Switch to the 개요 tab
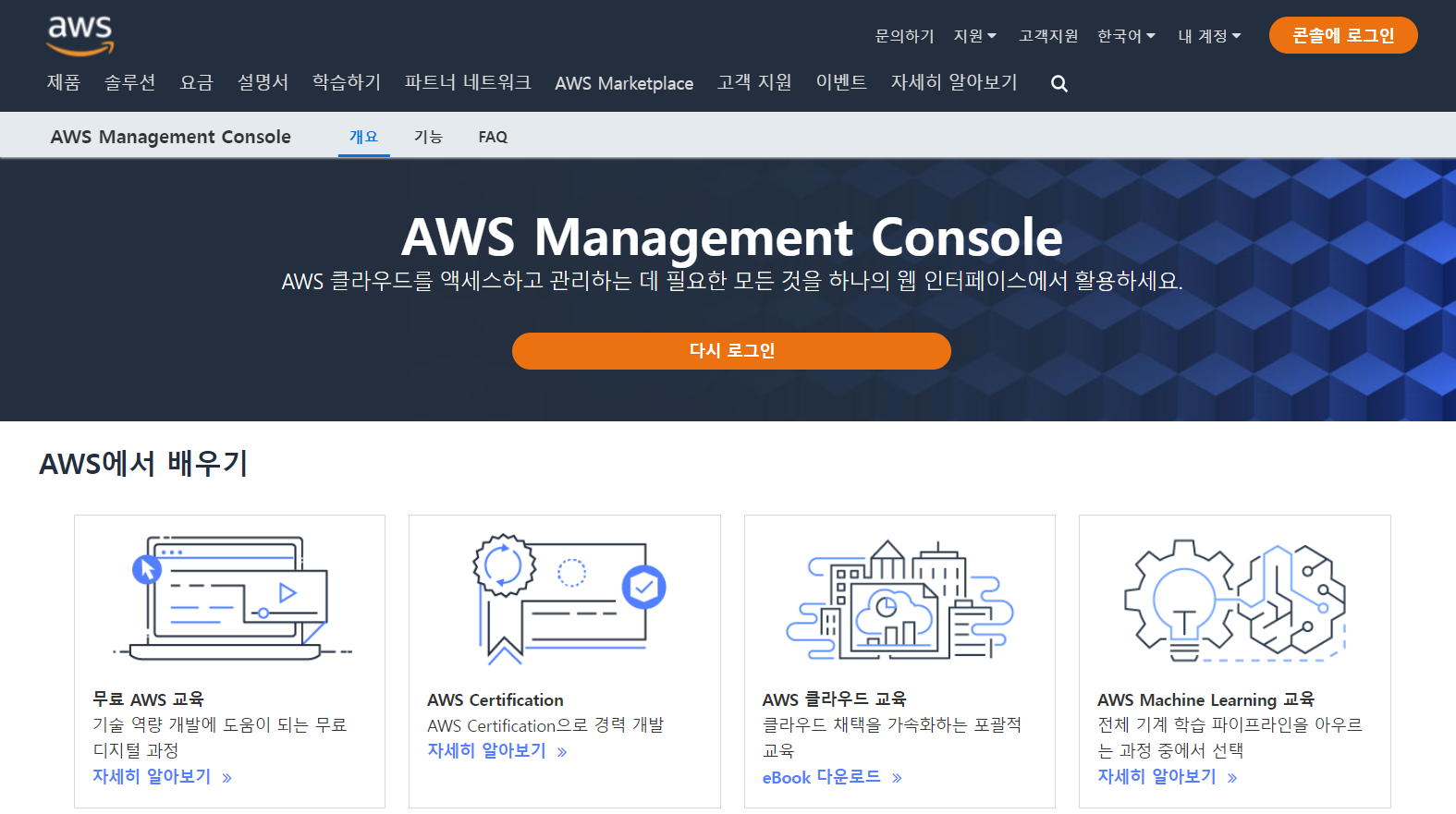Viewport: 1456px width, 814px height. point(364,137)
